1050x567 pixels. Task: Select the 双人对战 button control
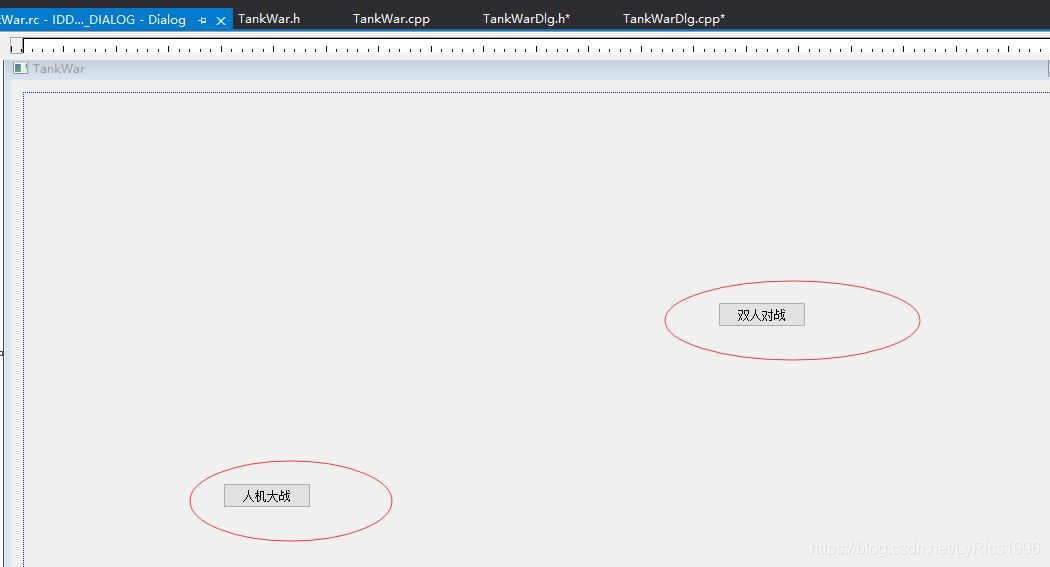(x=761, y=315)
